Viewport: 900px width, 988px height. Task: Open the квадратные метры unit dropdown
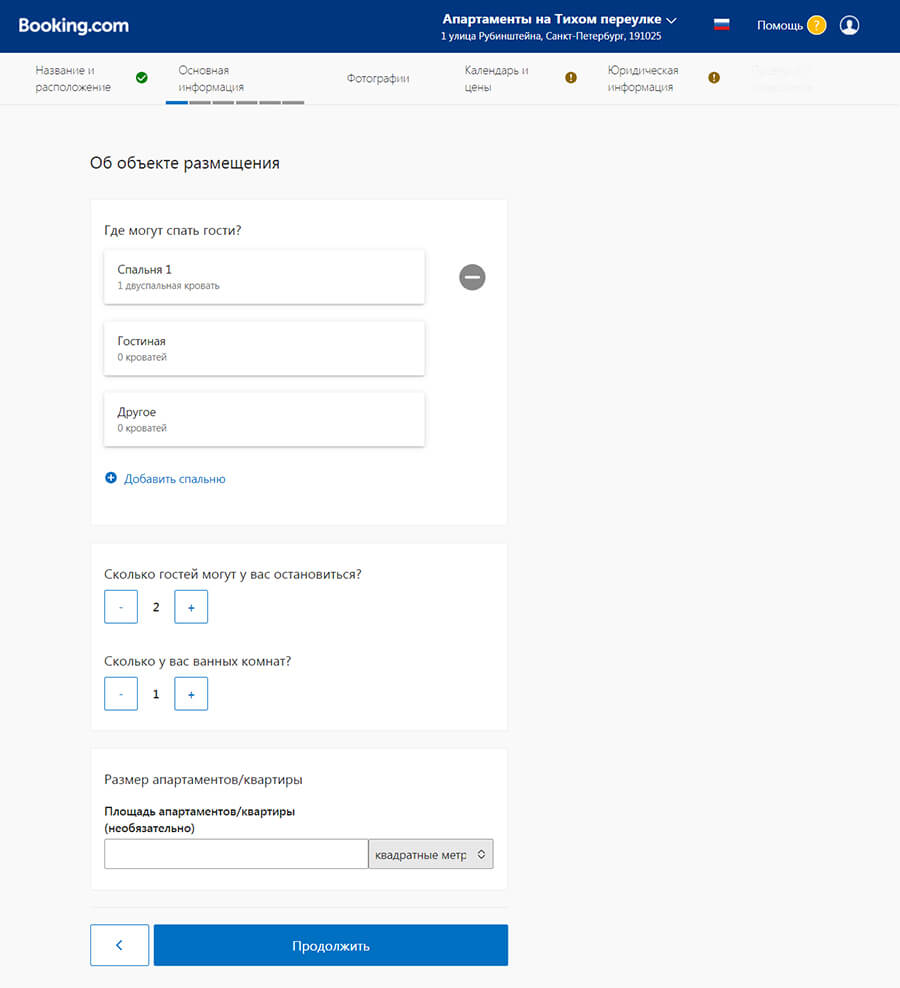coord(430,854)
